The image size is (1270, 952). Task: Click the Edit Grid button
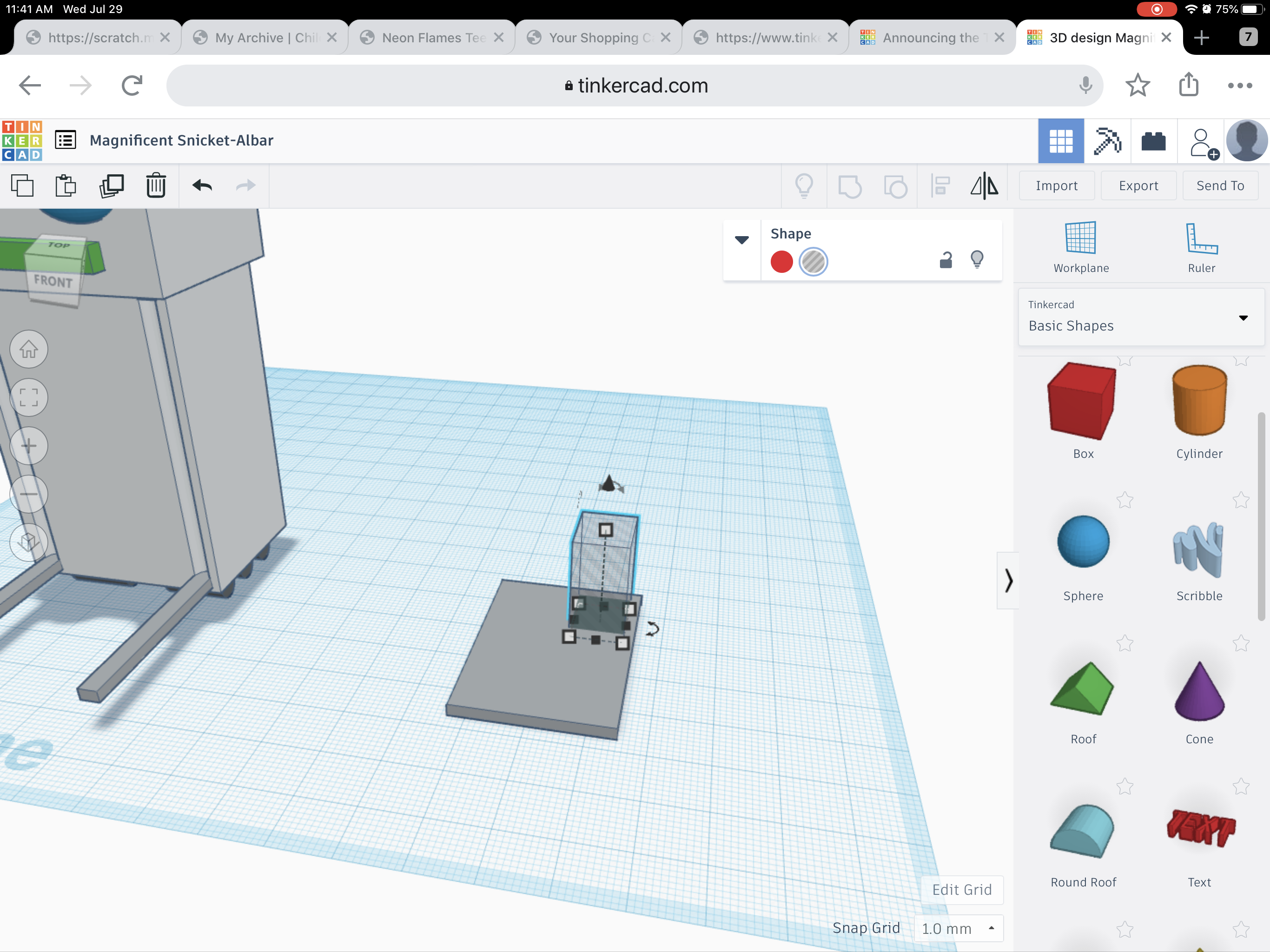pos(962,889)
